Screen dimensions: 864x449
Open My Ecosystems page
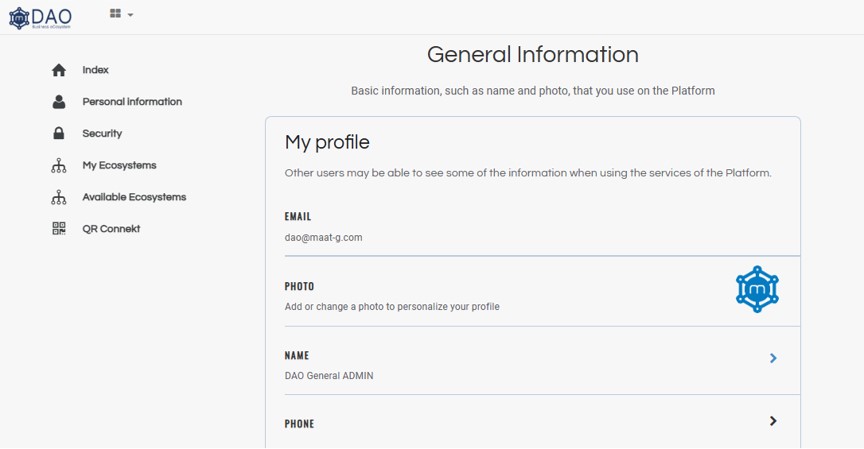coord(119,166)
